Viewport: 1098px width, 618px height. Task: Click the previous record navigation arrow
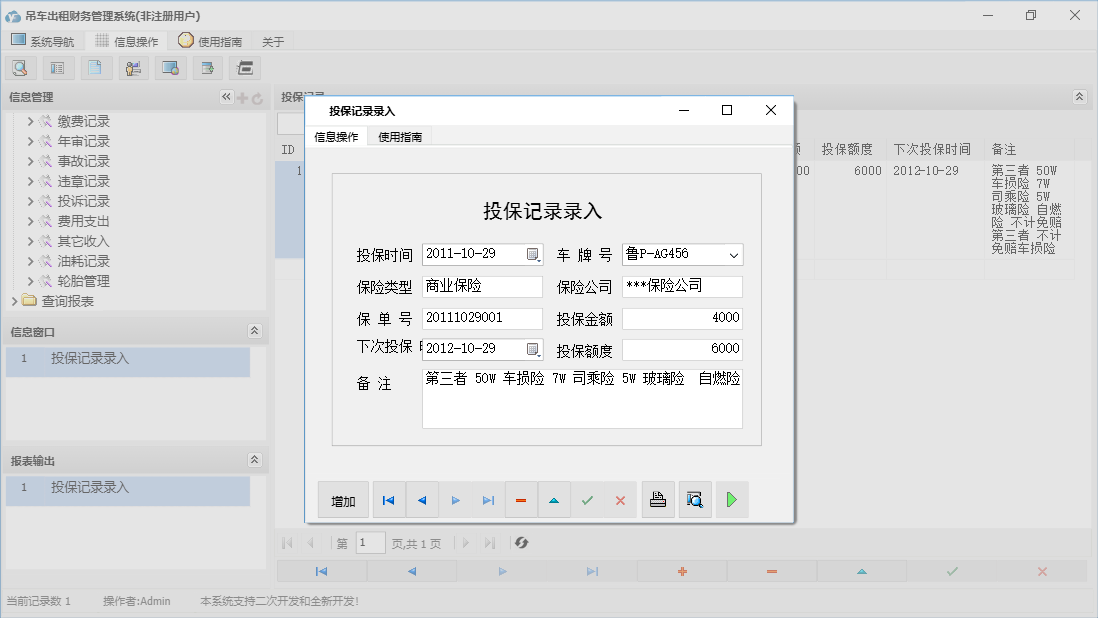tap(422, 499)
